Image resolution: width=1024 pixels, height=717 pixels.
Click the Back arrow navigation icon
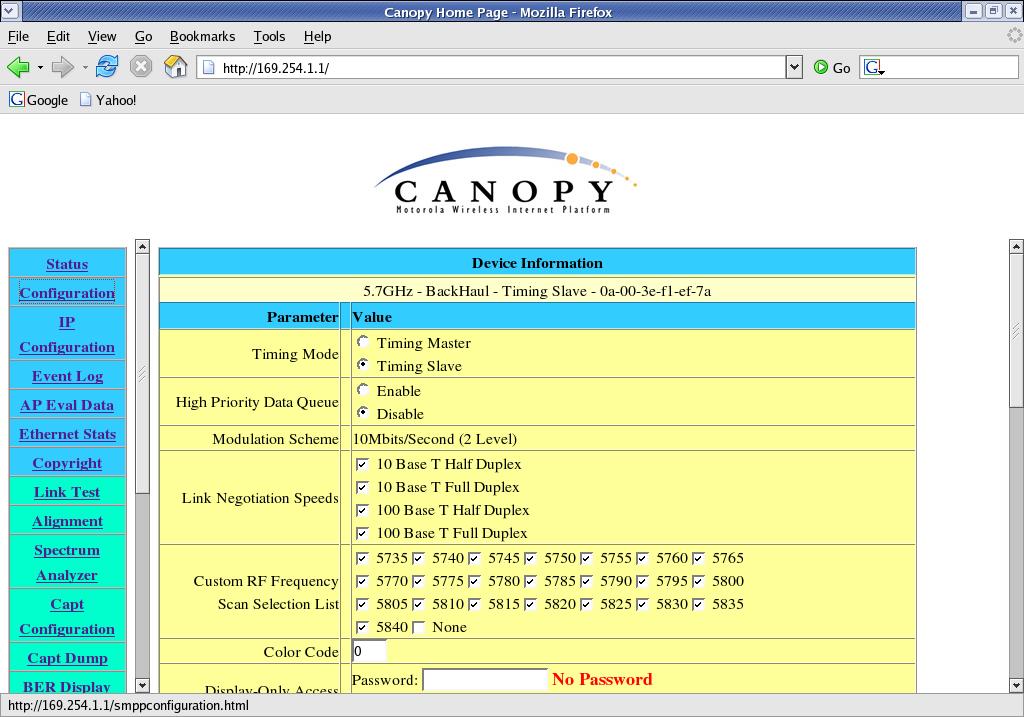pyautogui.click(x=18, y=67)
